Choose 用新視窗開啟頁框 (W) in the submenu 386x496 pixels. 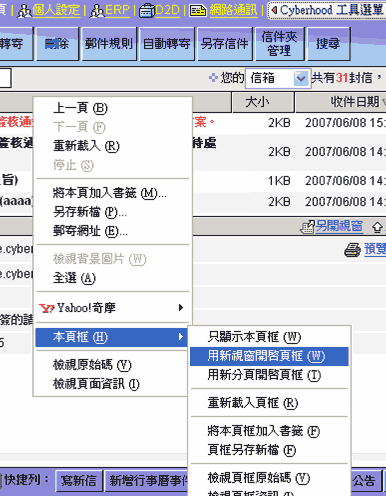pos(269,356)
